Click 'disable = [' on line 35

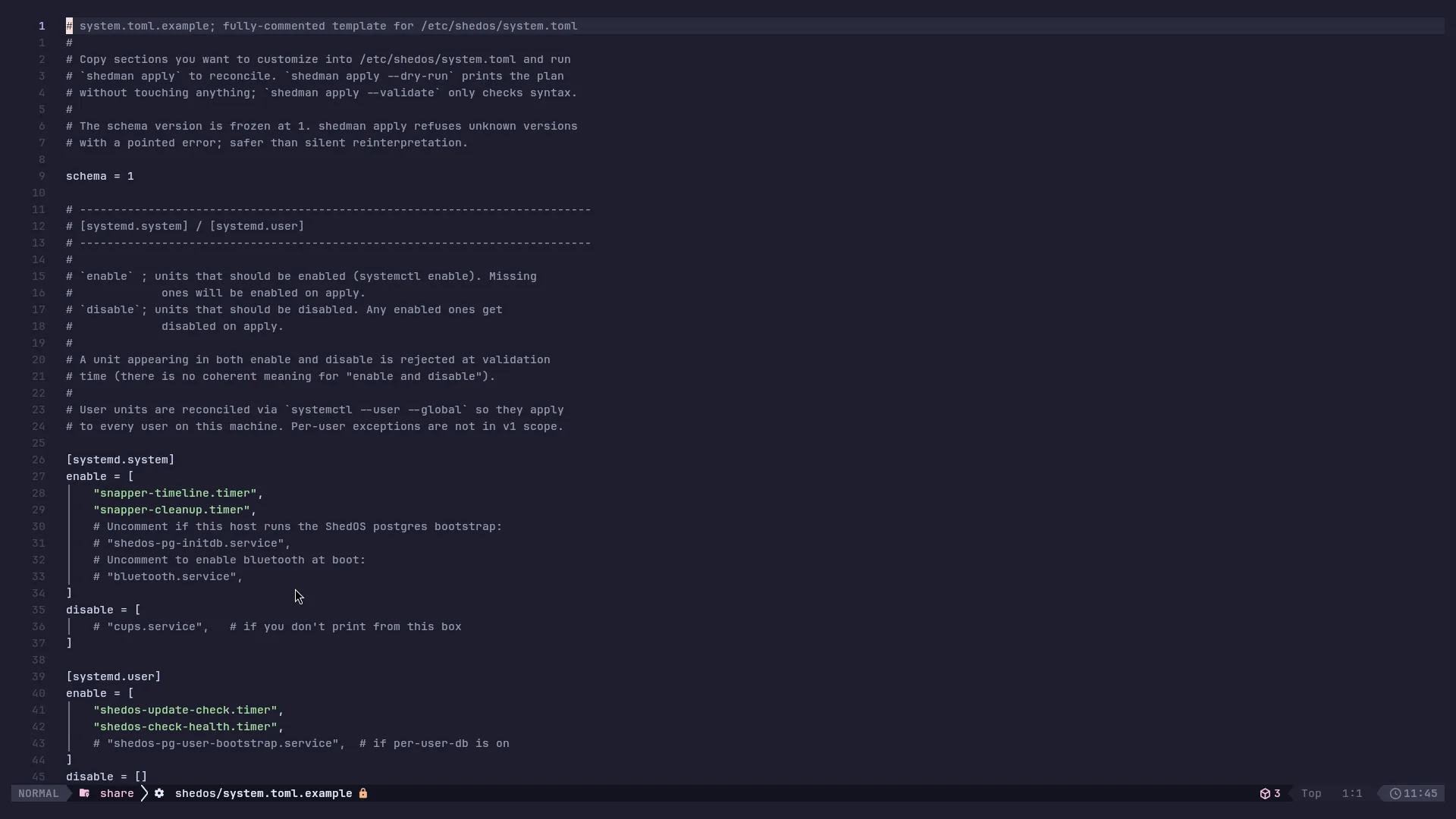click(104, 610)
